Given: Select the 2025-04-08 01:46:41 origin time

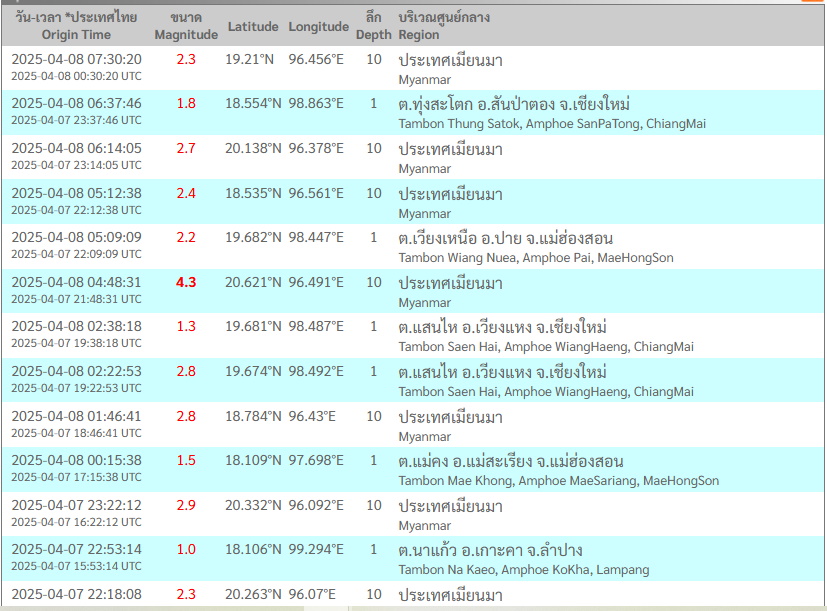Looking at the screenshot, I should pos(76,416).
